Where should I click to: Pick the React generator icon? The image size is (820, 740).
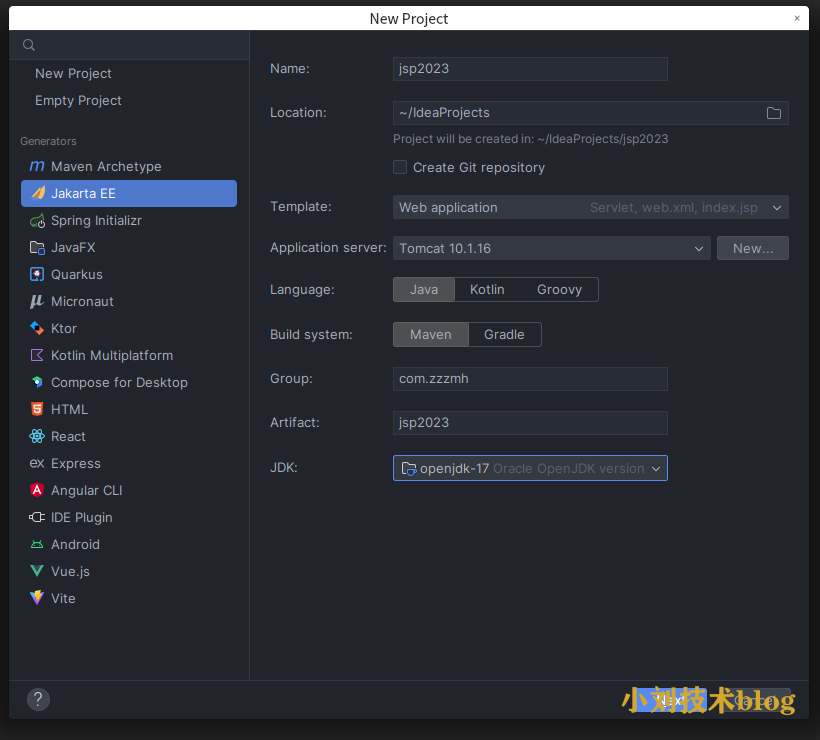click(x=37, y=436)
